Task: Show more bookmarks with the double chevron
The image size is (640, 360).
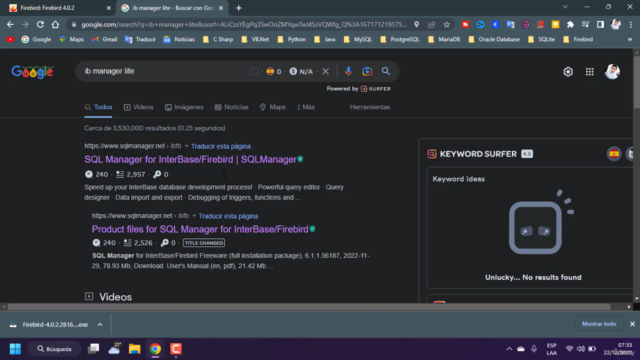Action: 630,39
